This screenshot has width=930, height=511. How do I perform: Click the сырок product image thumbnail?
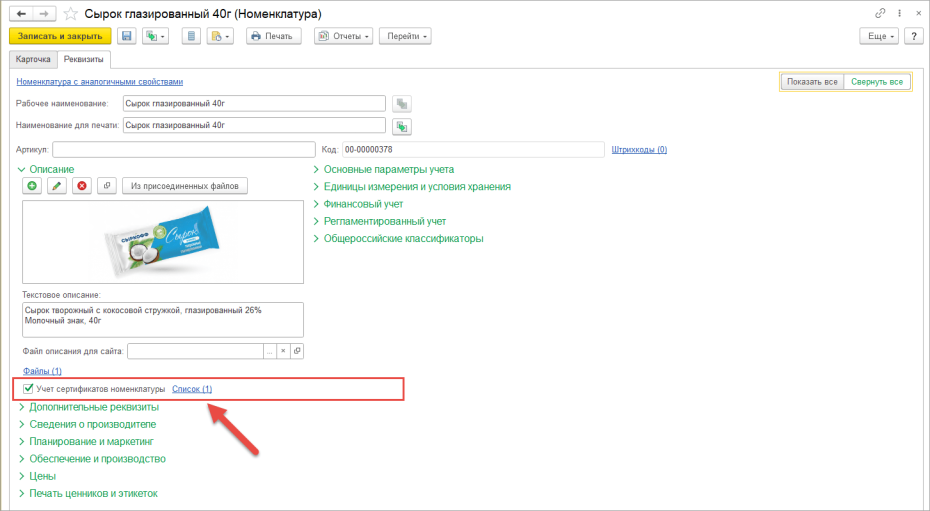click(163, 242)
